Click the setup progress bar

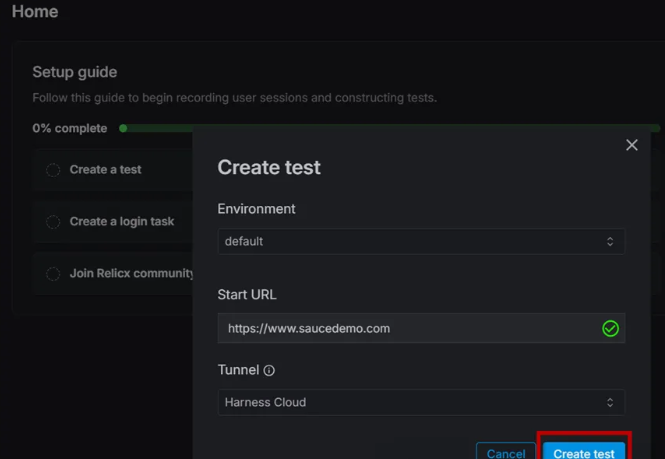tap(389, 128)
